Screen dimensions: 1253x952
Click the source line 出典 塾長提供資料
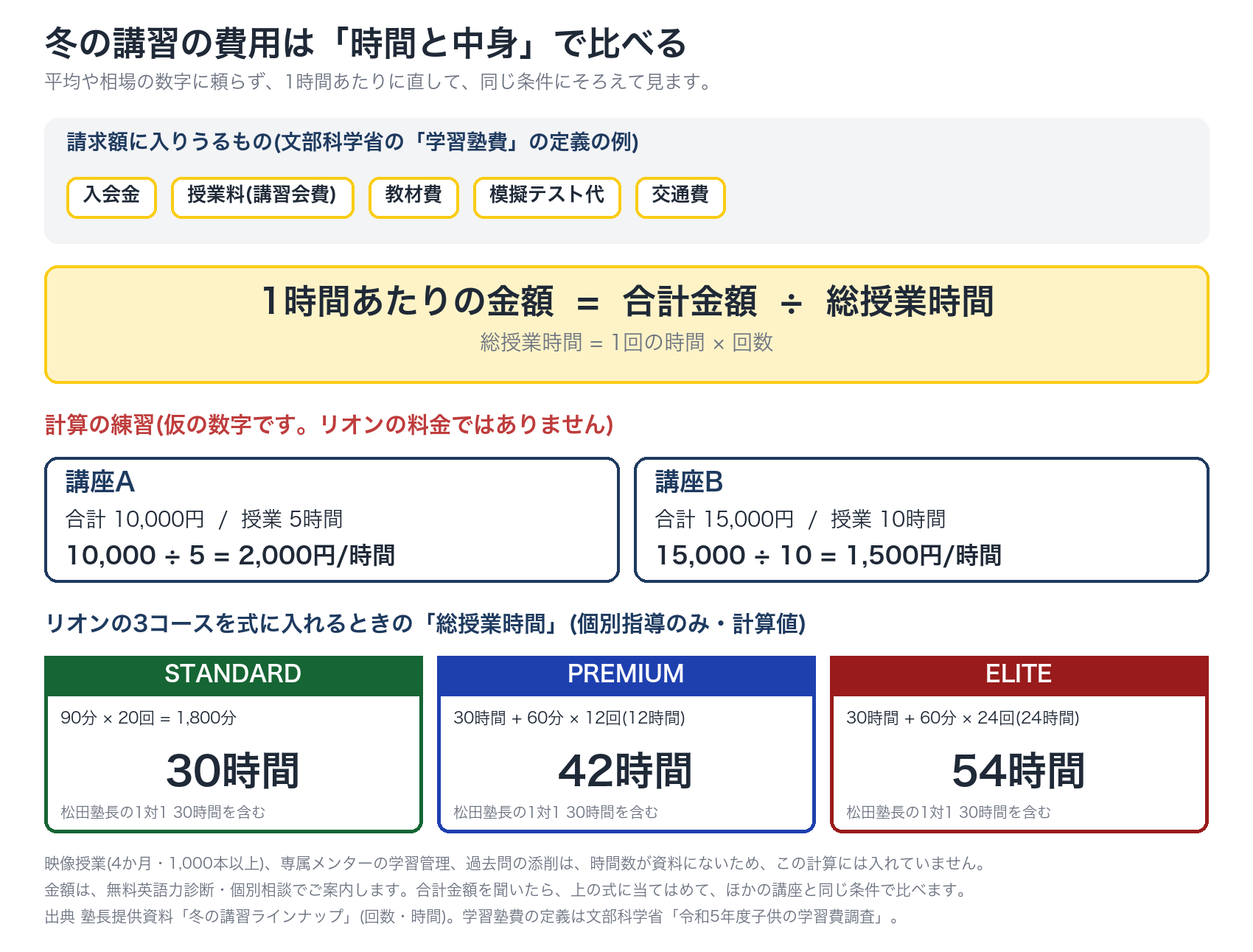(473, 917)
